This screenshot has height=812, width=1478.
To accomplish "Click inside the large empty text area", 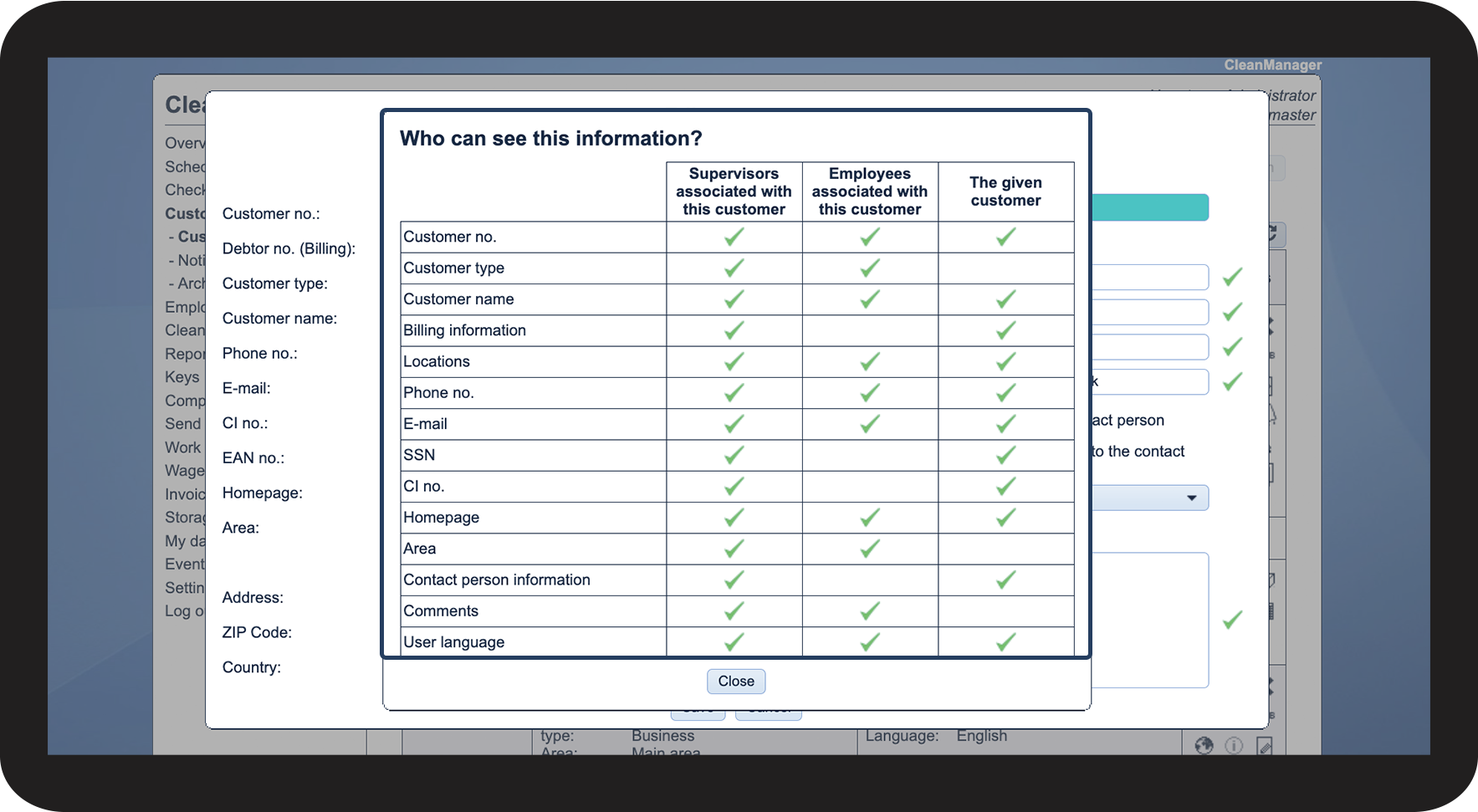I will click(1150, 620).
